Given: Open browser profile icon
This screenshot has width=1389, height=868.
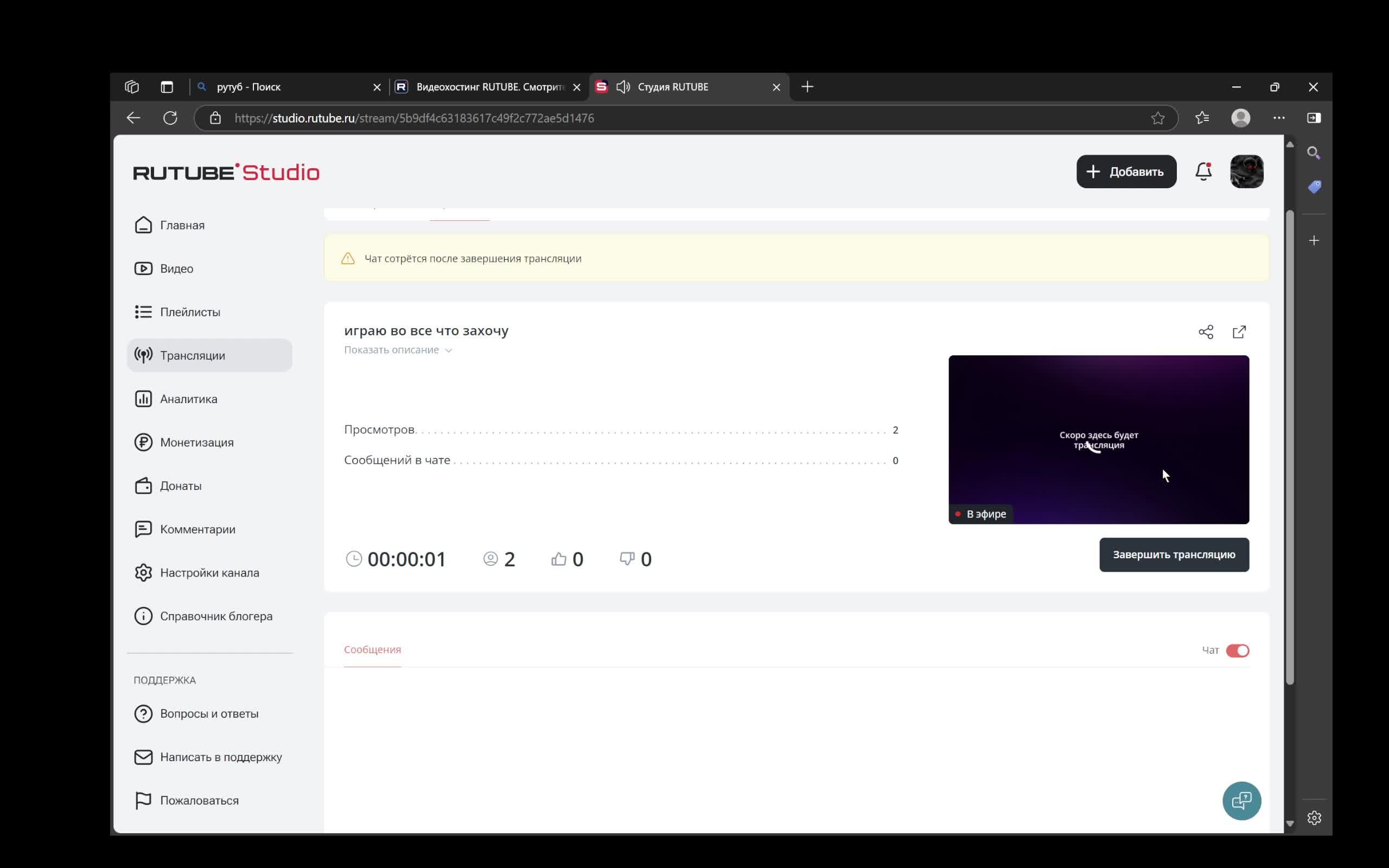Looking at the screenshot, I should (x=1241, y=118).
